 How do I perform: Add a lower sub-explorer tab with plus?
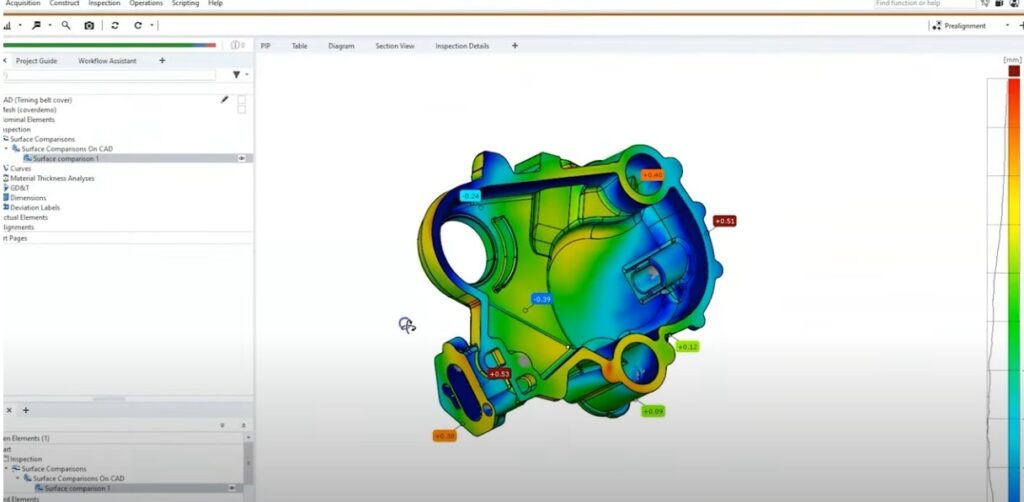pos(25,410)
